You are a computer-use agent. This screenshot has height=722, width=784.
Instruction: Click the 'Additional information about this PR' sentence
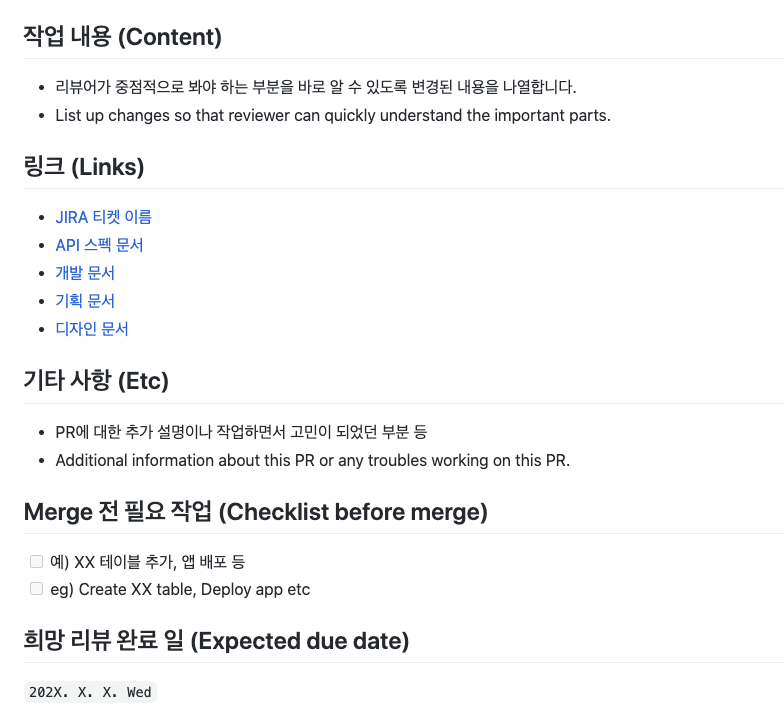click(312, 460)
